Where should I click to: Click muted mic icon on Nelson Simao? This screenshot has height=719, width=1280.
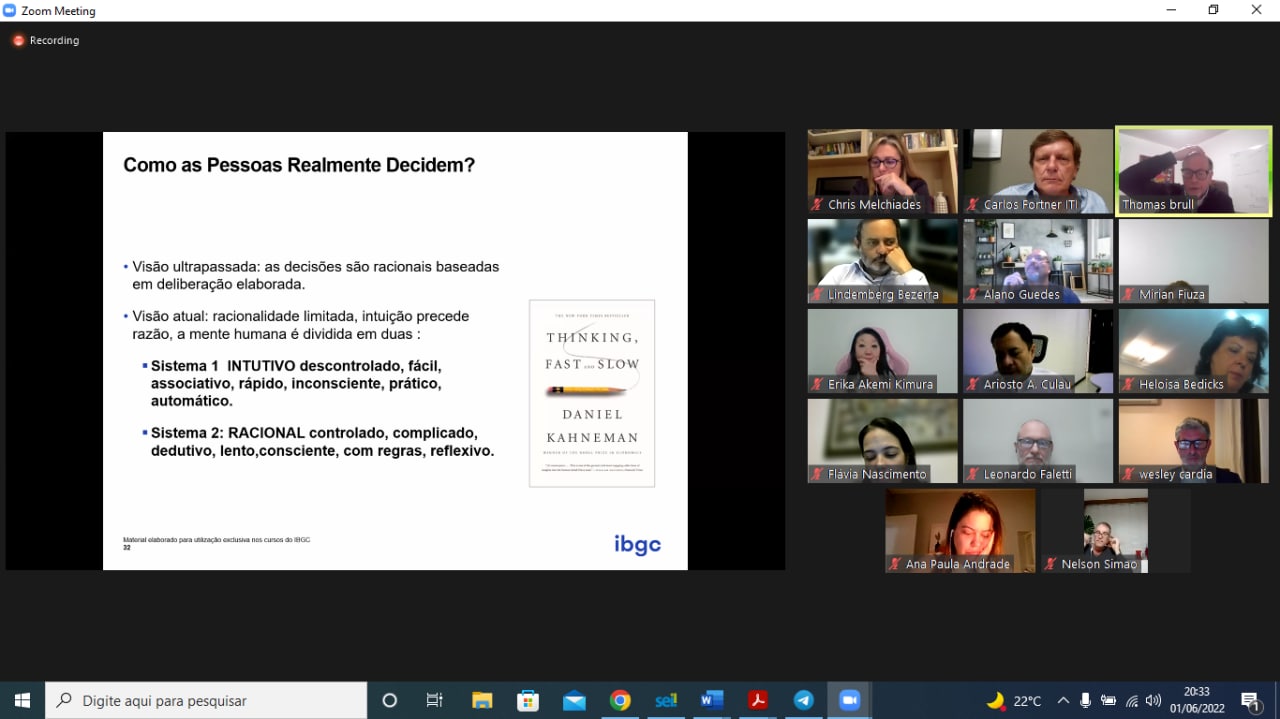click(x=1050, y=564)
